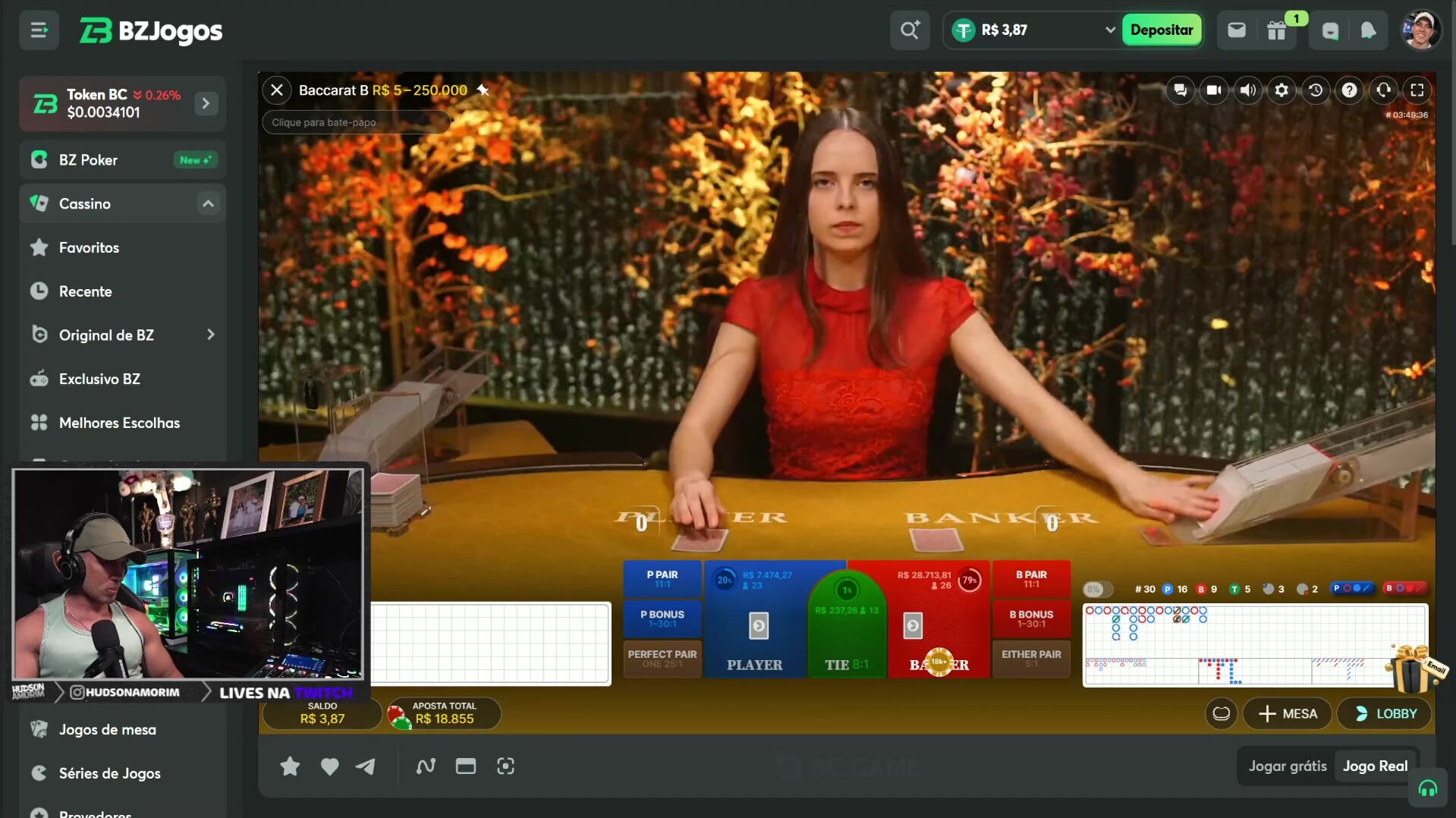
Task: Expand the Original de BZ submenu arrow
Action: [210, 335]
